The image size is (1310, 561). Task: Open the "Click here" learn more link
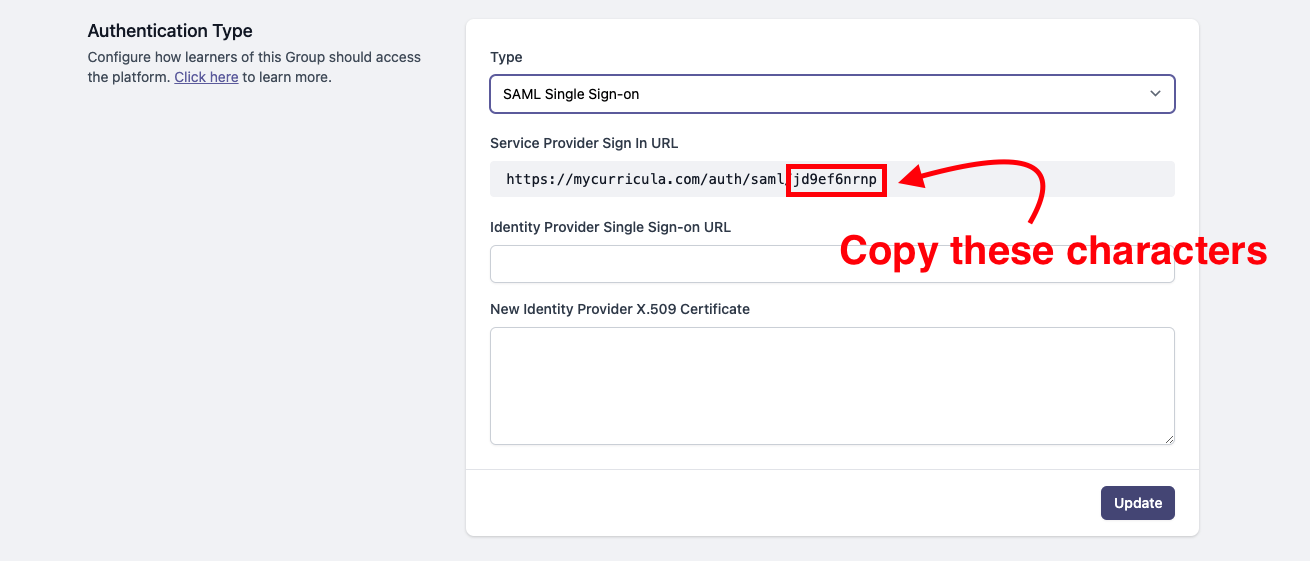coord(206,77)
